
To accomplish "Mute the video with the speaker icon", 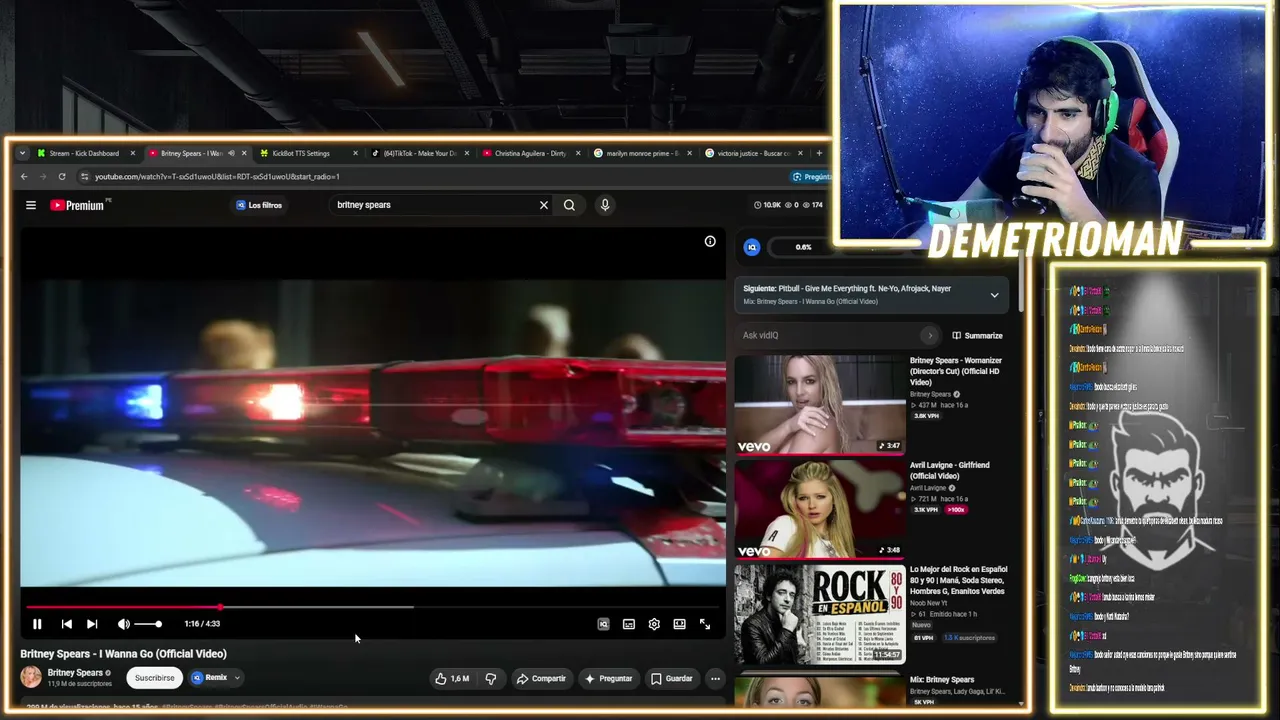I will pos(123,624).
